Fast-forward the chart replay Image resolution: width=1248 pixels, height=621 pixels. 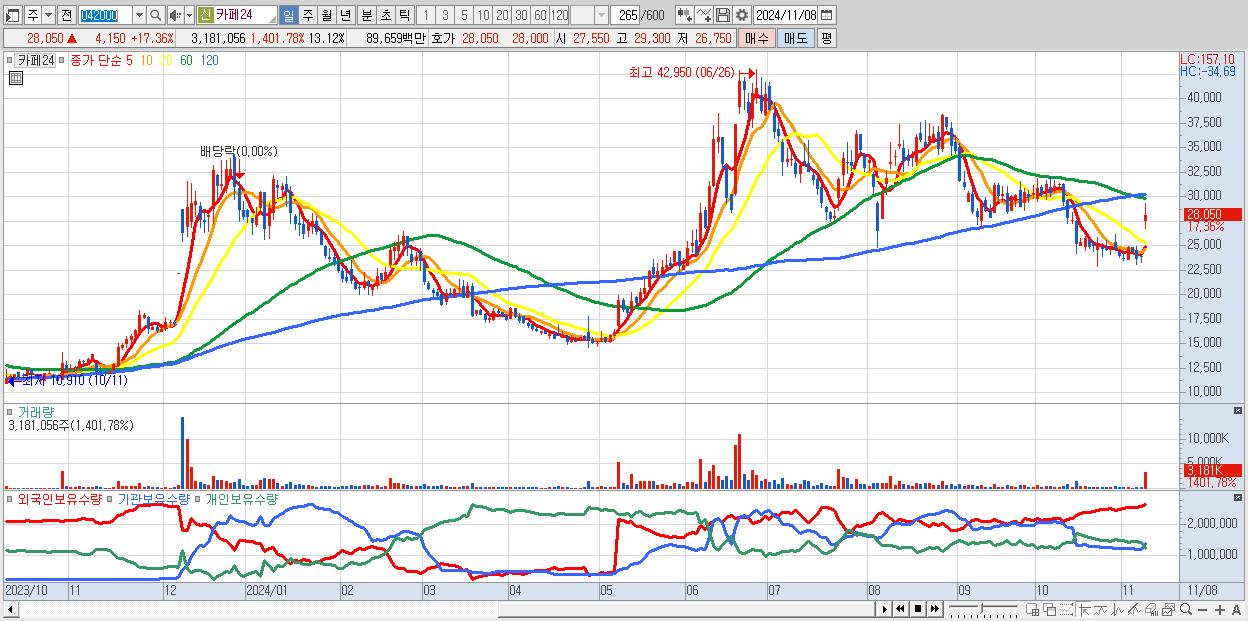(934, 609)
